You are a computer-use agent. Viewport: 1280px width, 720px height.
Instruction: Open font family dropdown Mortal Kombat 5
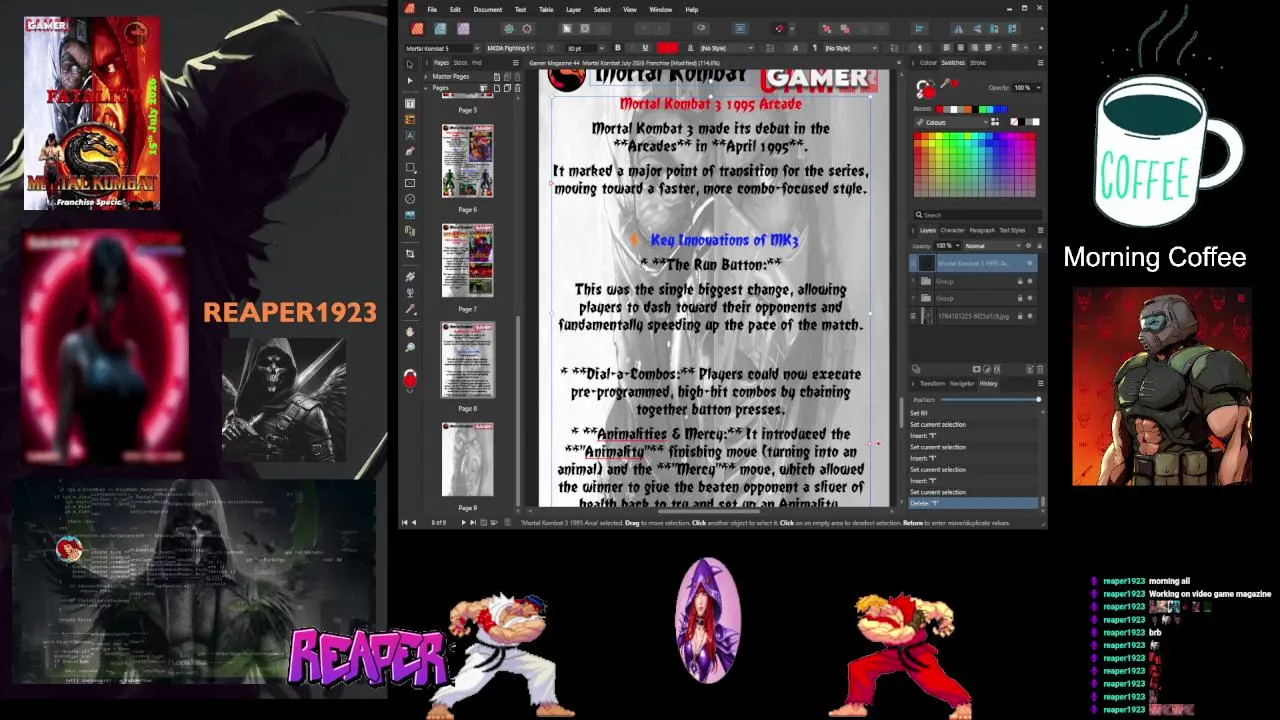[x=477, y=48]
